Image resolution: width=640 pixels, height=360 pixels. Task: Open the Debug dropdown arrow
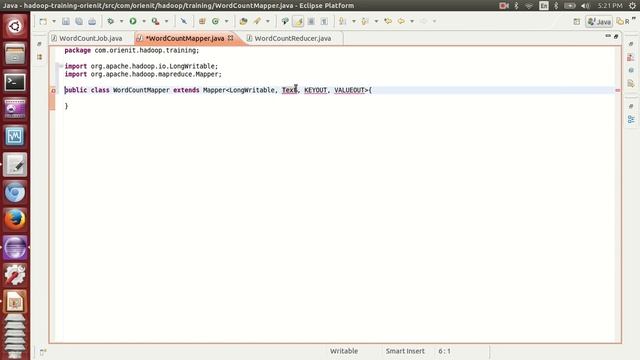(x=121, y=21)
